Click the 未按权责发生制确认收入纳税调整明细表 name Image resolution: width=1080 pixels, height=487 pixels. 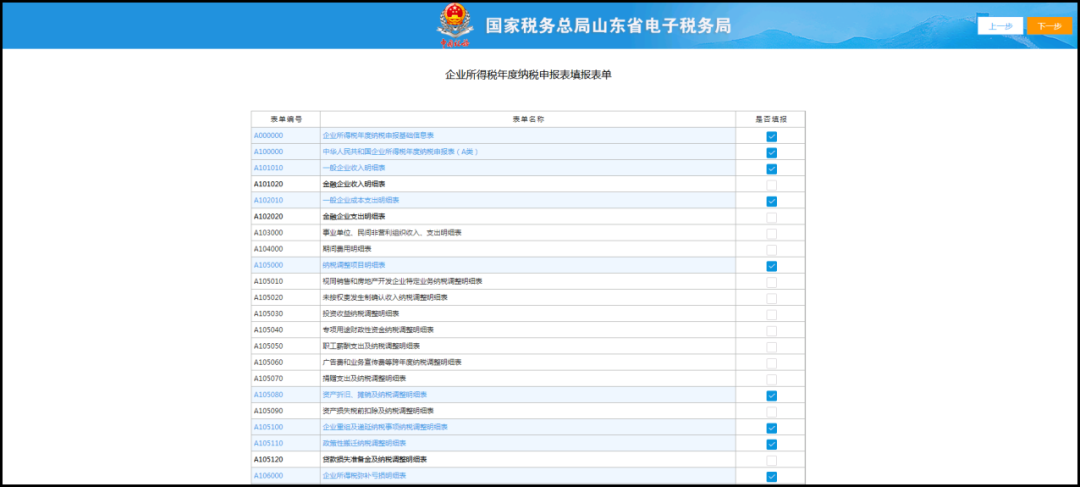385,297
